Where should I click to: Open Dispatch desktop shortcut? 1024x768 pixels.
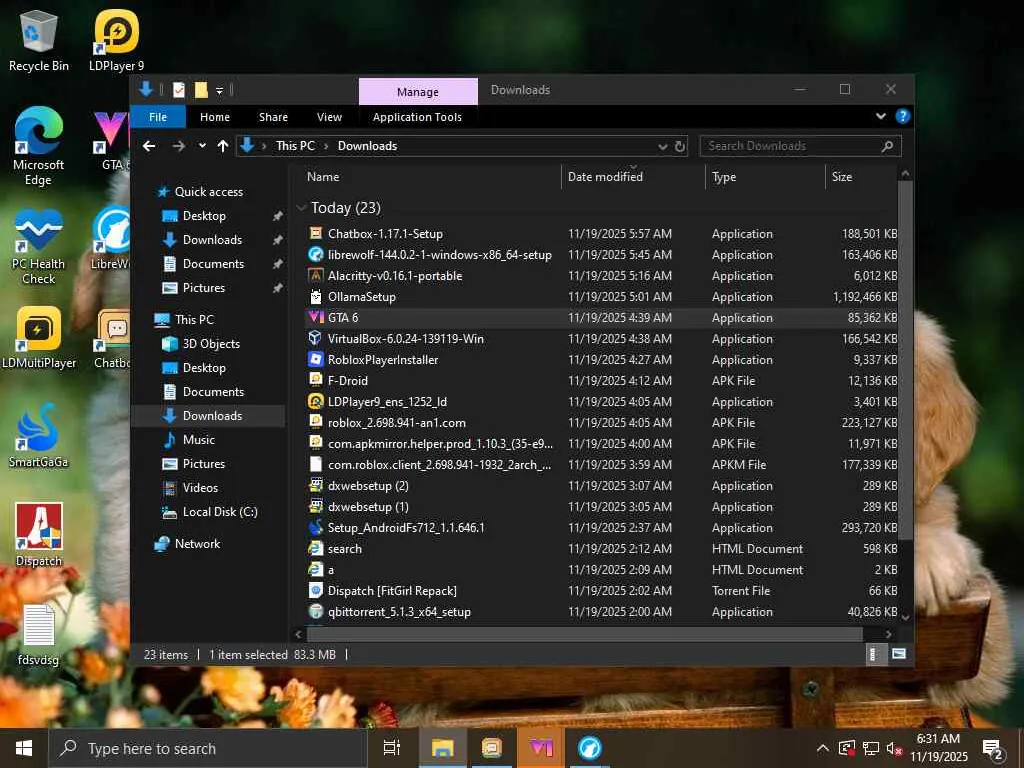point(39,534)
